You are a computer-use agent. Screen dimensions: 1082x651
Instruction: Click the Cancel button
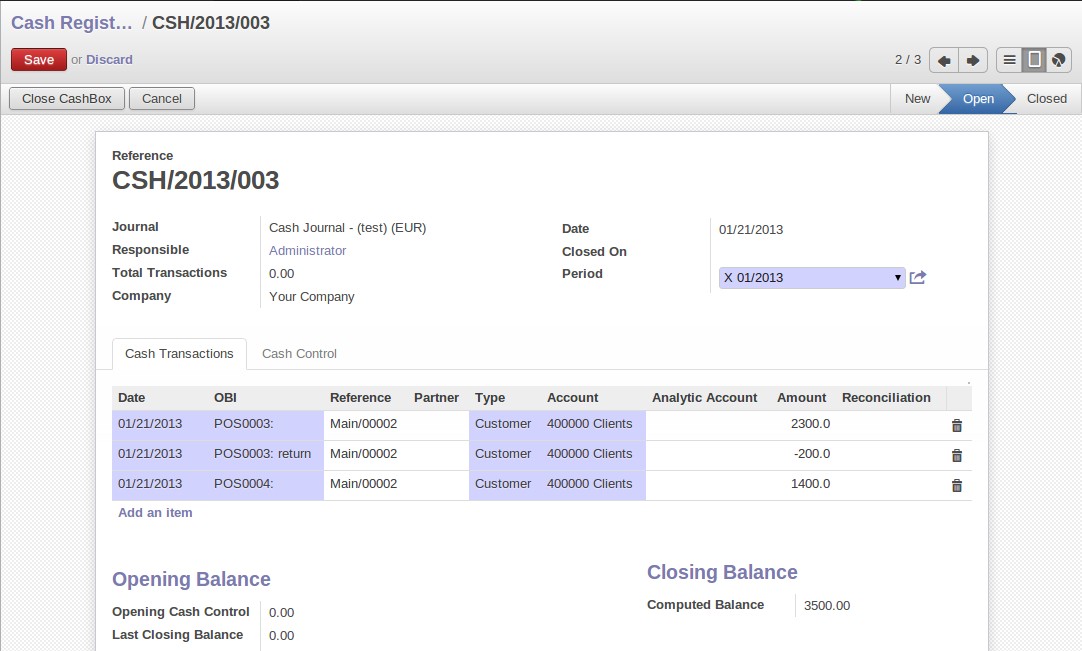(x=162, y=99)
